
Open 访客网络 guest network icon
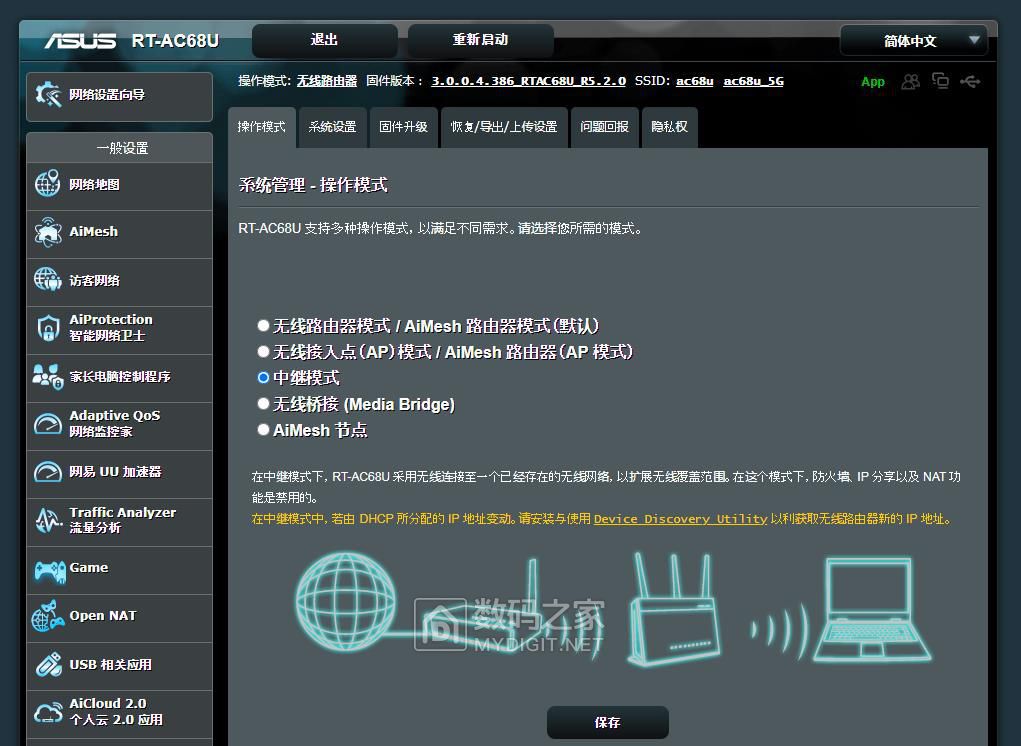48,280
